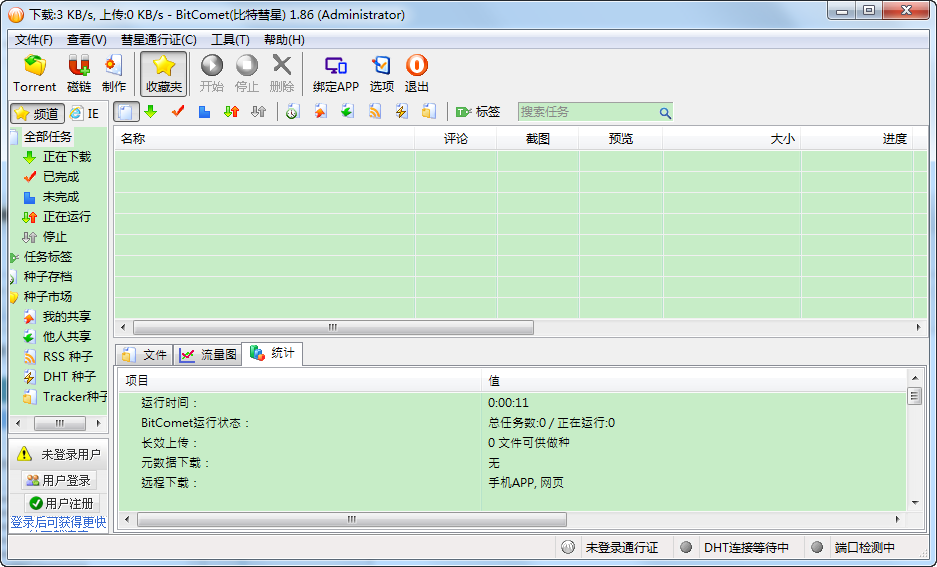The image size is (937, 567).
Task: Click the 用户登录 button
Action: point(58,481)
